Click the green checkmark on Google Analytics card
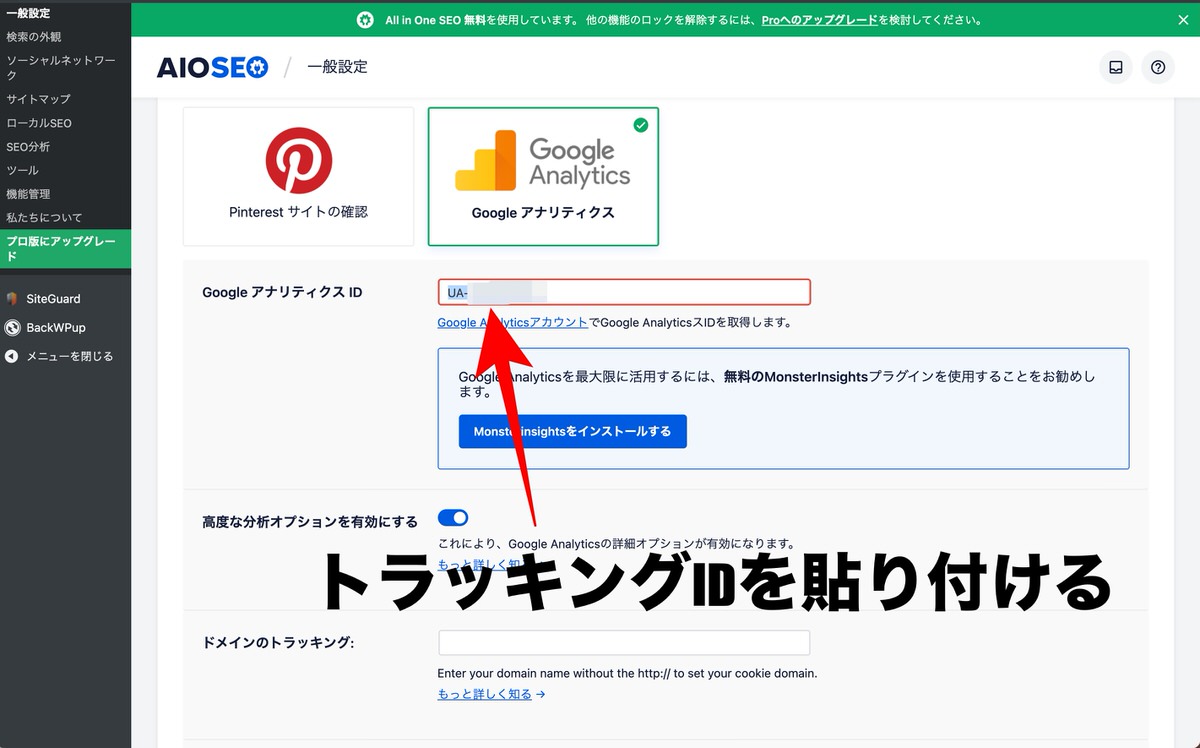Screen dimensions: 1200x748 pos(641,125)
